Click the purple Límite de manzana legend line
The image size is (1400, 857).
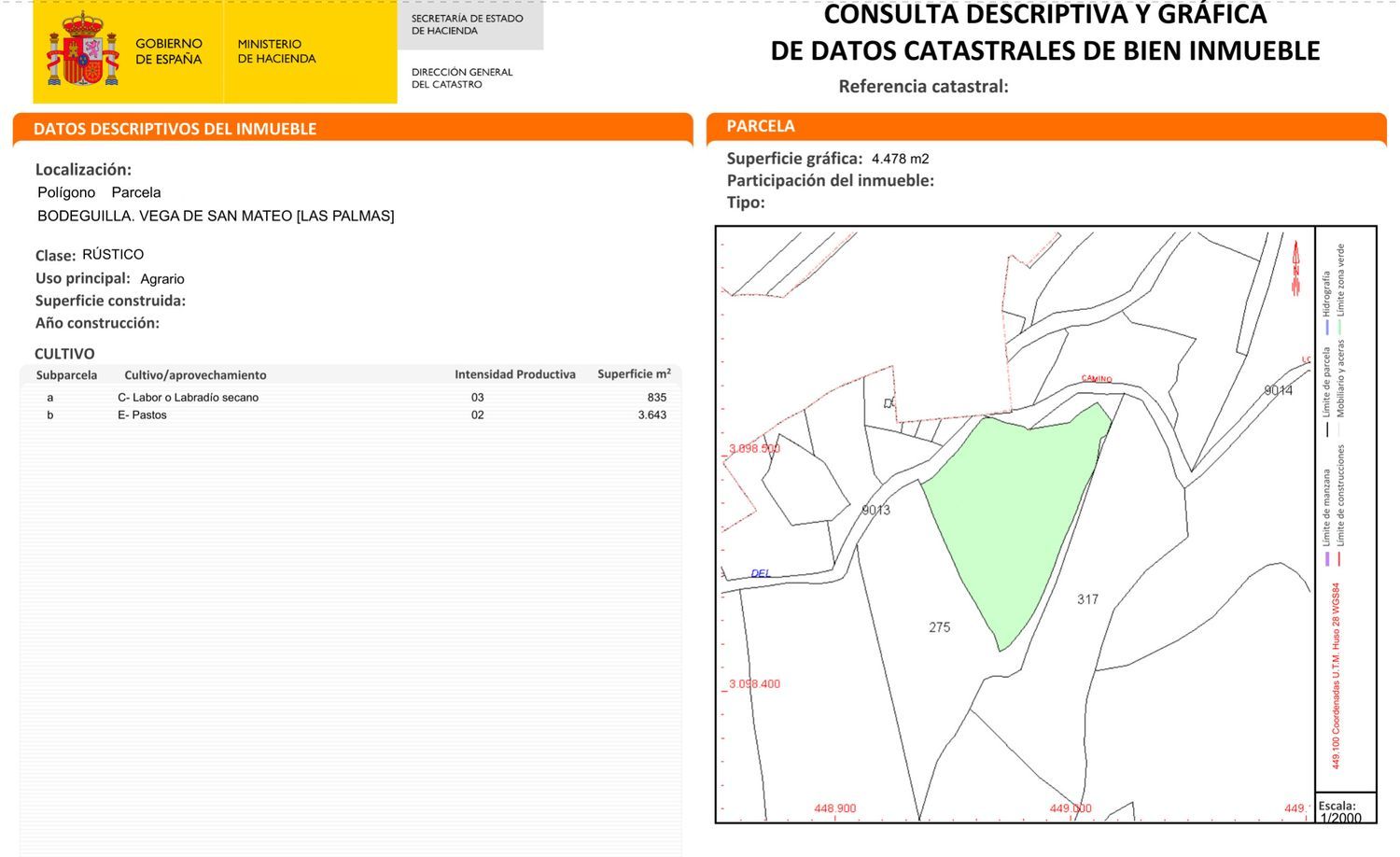pyautogui.click(x=1326, y=559)
